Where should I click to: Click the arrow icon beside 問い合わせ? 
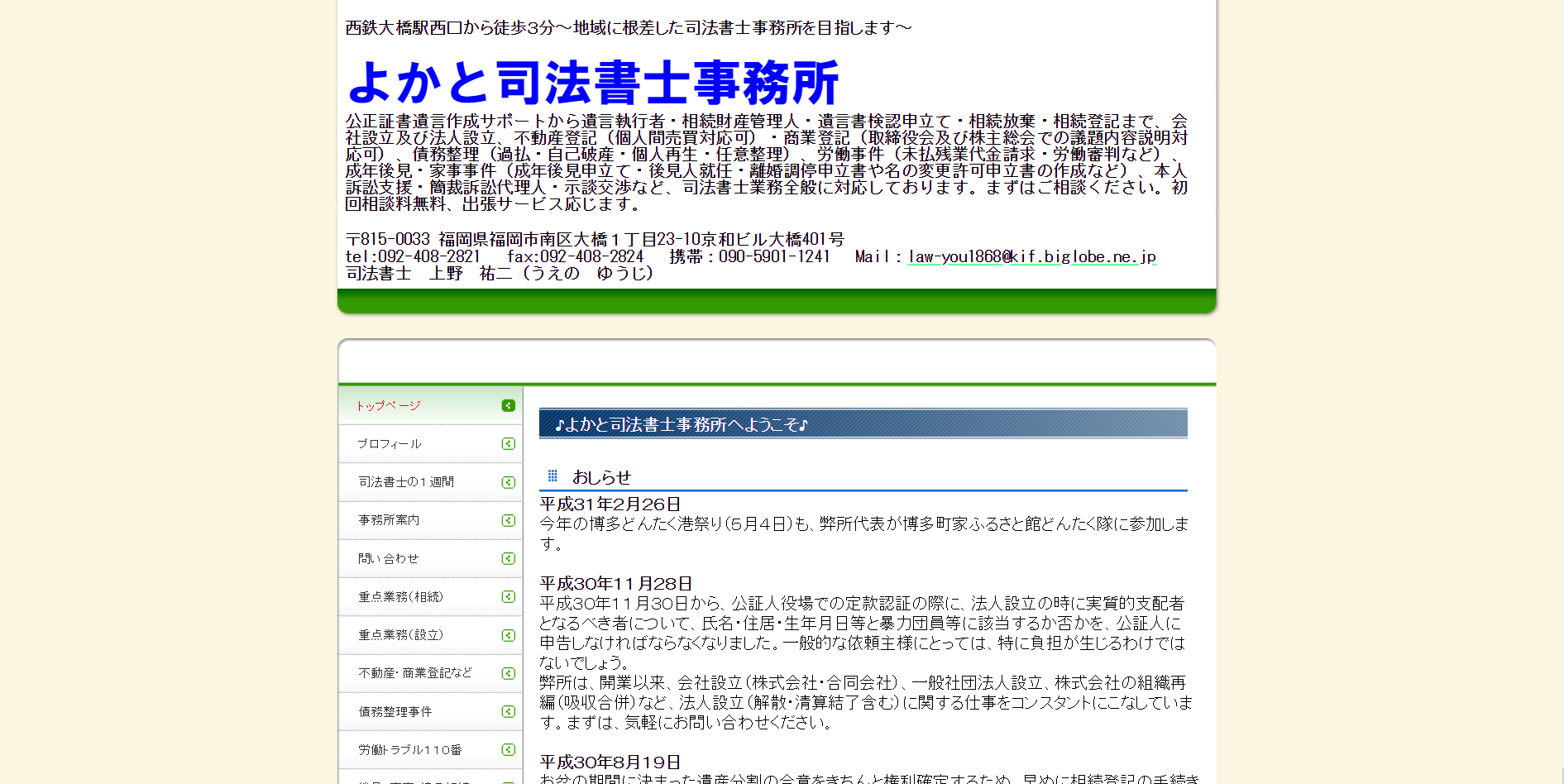click(508, 559)
